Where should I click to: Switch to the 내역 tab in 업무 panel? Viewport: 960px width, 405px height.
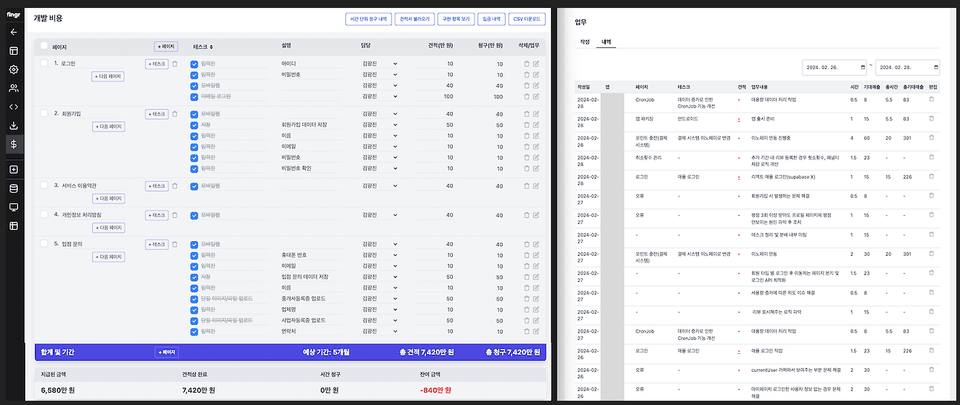(x=606, y=42)
